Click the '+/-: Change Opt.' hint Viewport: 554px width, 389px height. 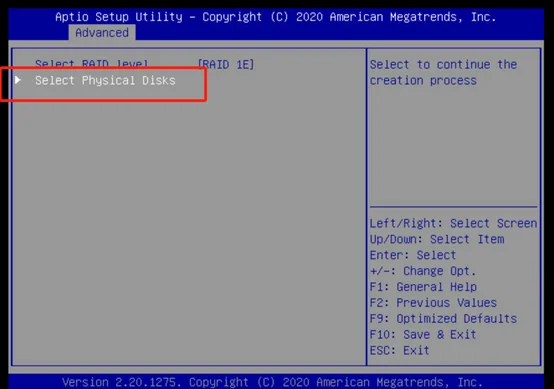coord(423,271)
